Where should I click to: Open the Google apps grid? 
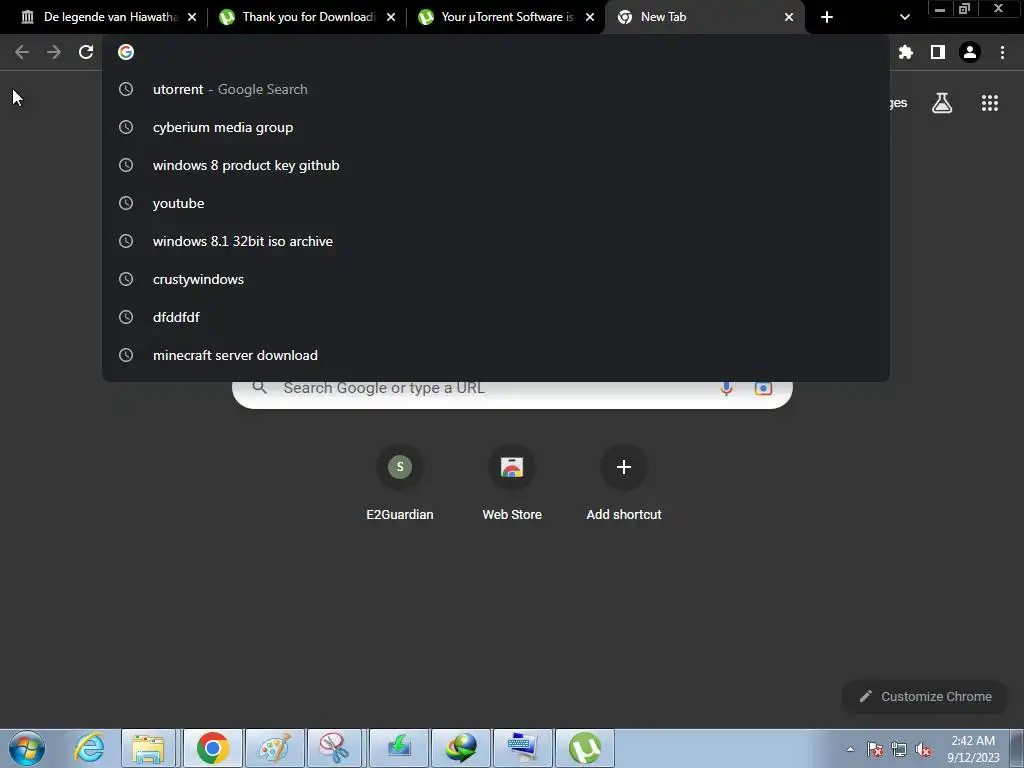(x=990, y=103)
